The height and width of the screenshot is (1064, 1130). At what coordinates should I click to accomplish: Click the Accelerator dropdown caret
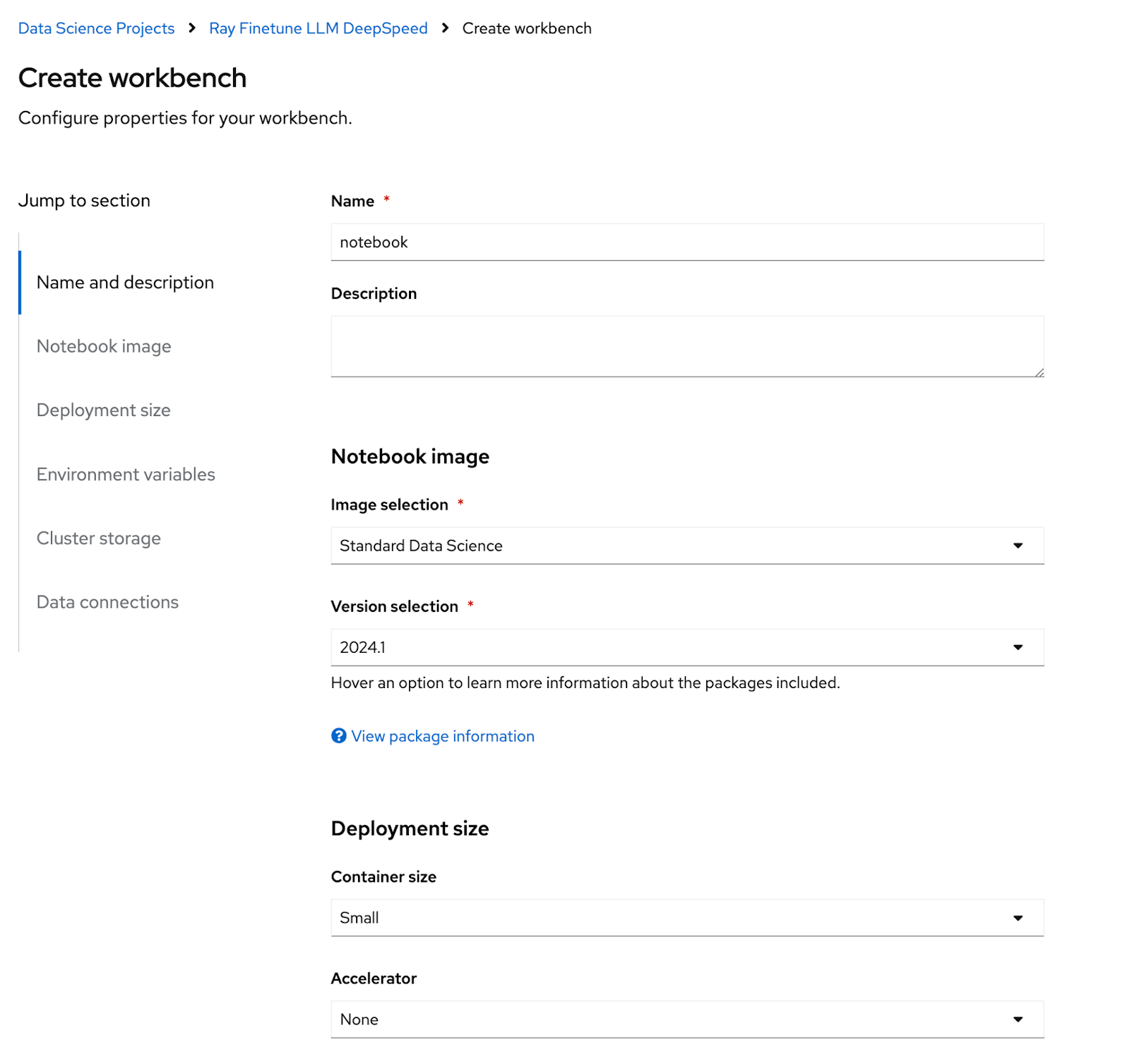pyautogui.click(x=1018, y=1019)
